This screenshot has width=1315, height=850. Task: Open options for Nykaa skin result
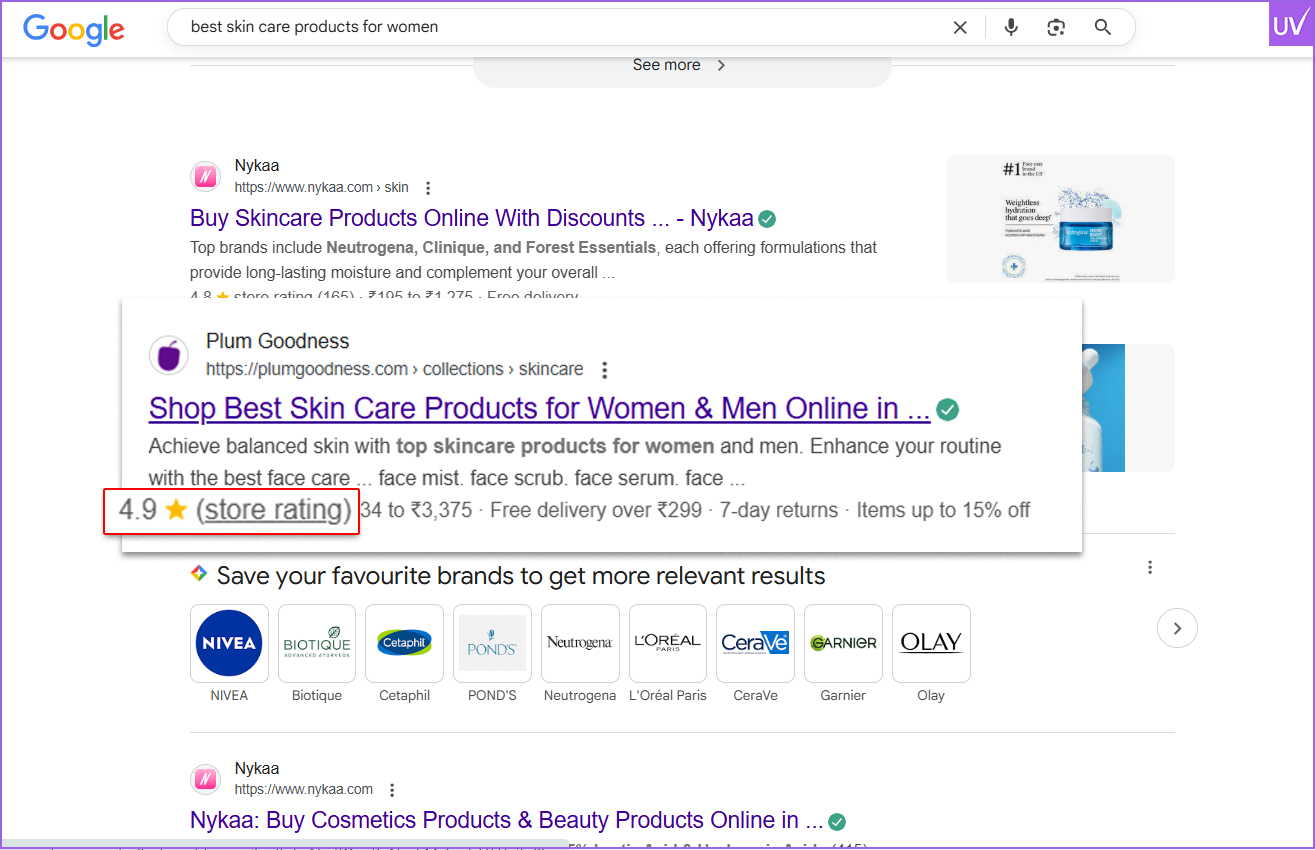click(x=428, y=188)
